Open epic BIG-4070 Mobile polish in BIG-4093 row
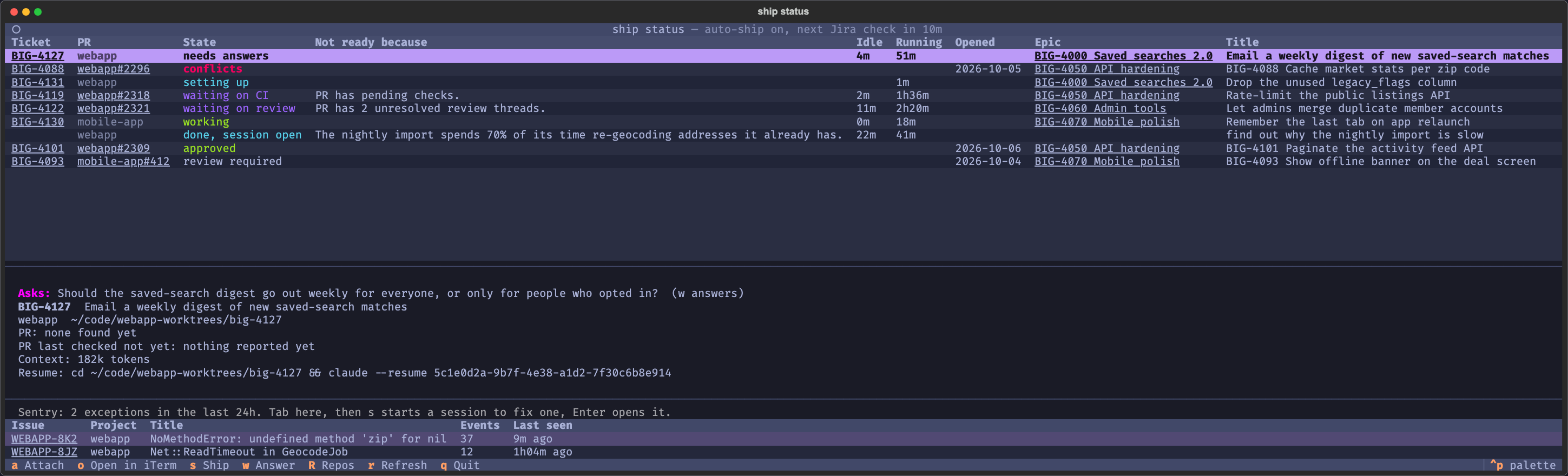The width and height of the screenshot is (1568, 476). pyautogui.click(x=1106, y=161)
